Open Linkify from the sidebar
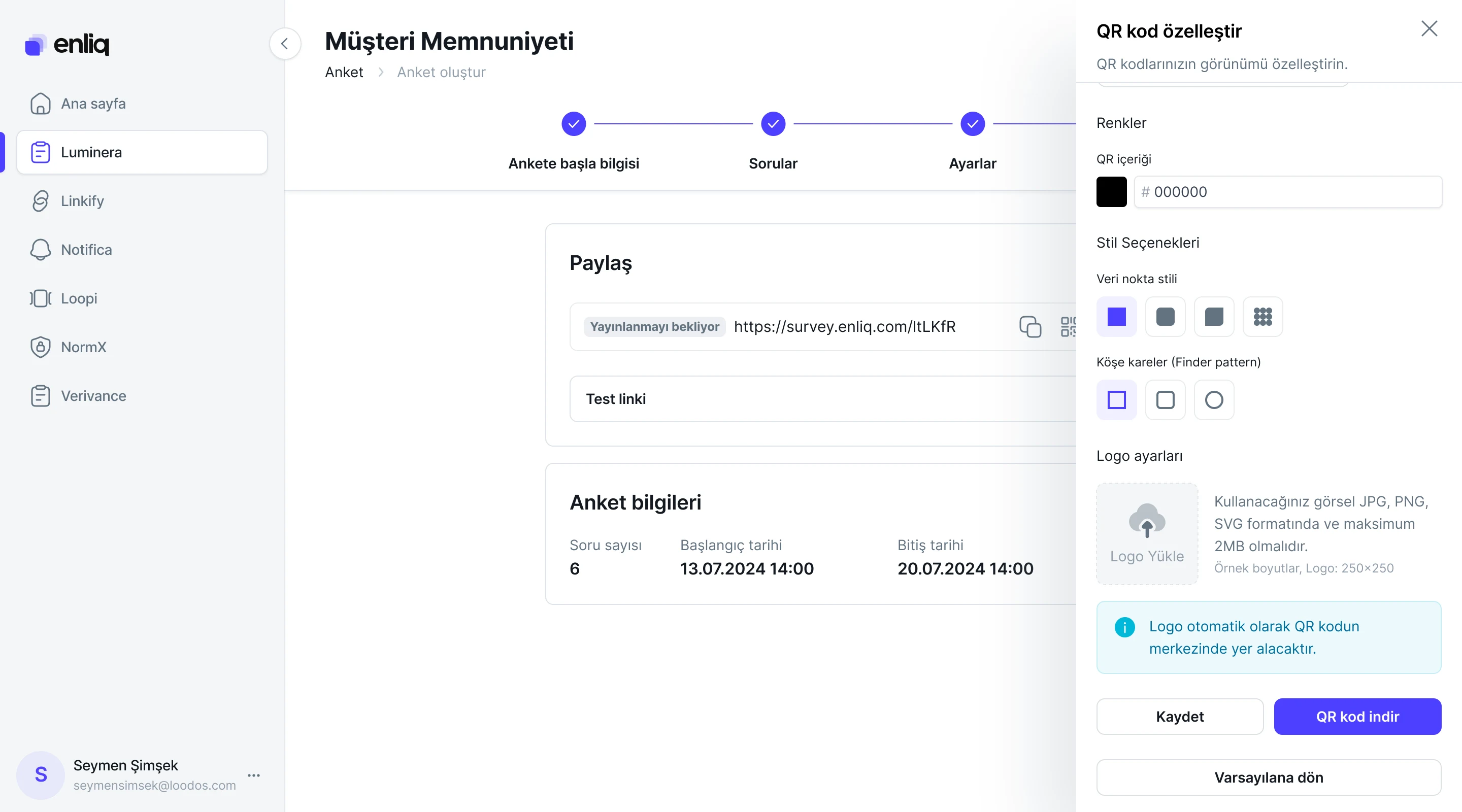The height and width of the screenshot is (812, 1462). (x=142, y=201)
